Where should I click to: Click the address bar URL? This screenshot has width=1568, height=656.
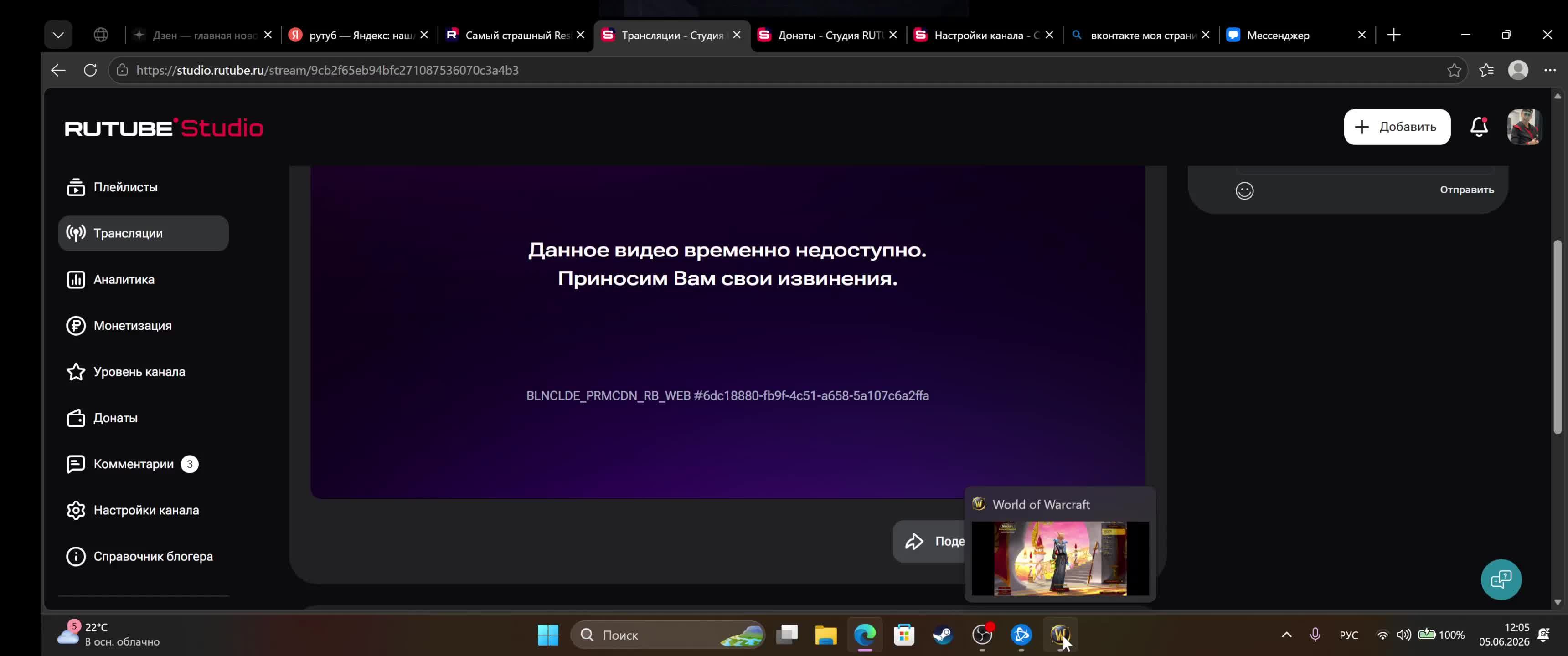pos(327,70)
